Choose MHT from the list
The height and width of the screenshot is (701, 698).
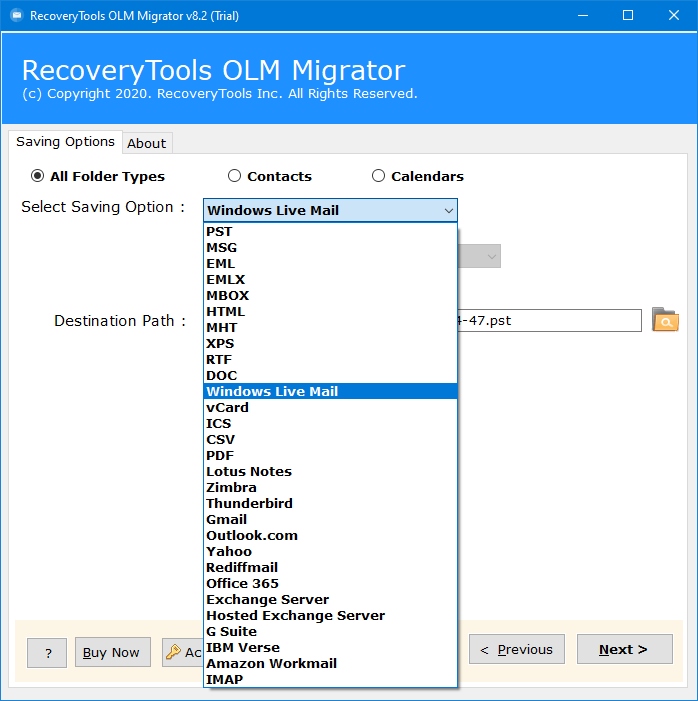click(x=330, y=328)
